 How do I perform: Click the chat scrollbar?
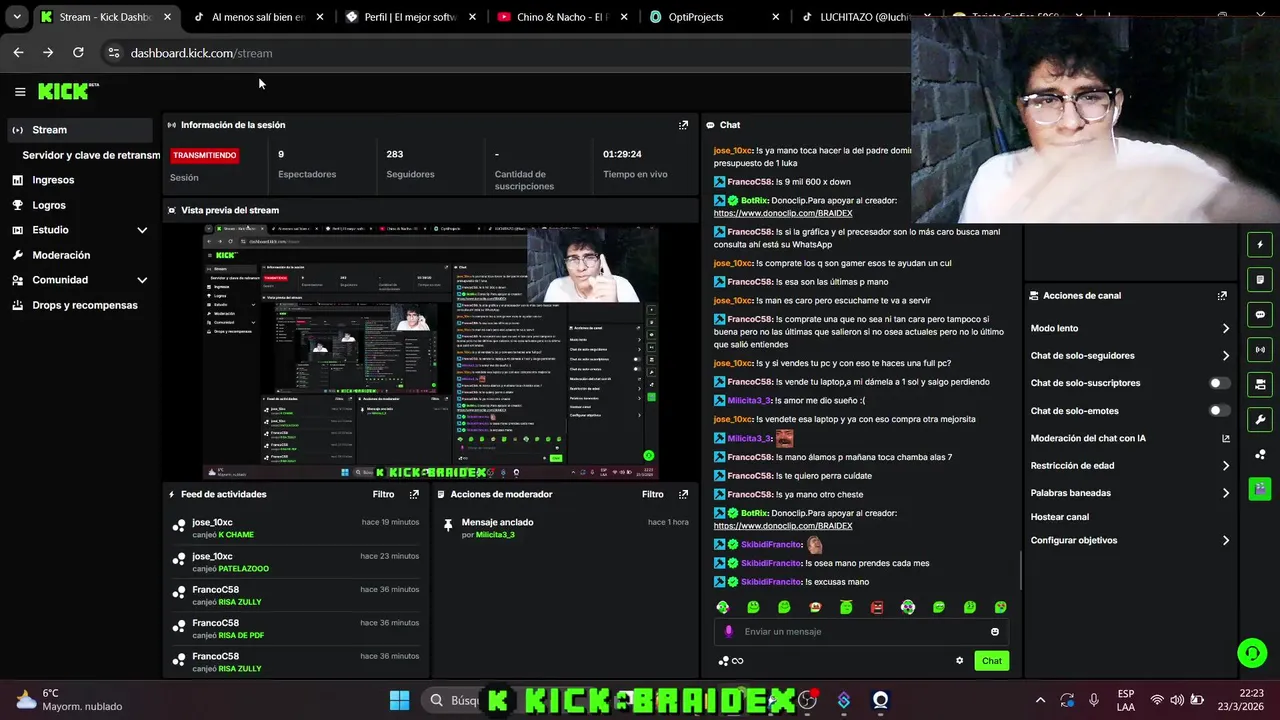click(x=1020, y=570)
